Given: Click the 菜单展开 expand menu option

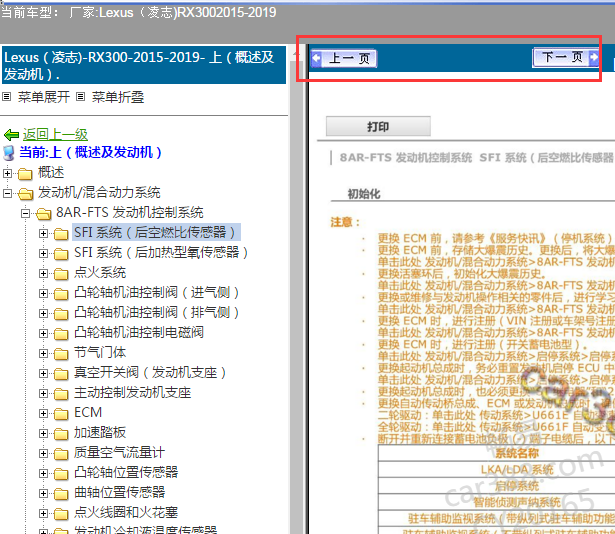Looking at the screenshot, I should pos(44,97).
